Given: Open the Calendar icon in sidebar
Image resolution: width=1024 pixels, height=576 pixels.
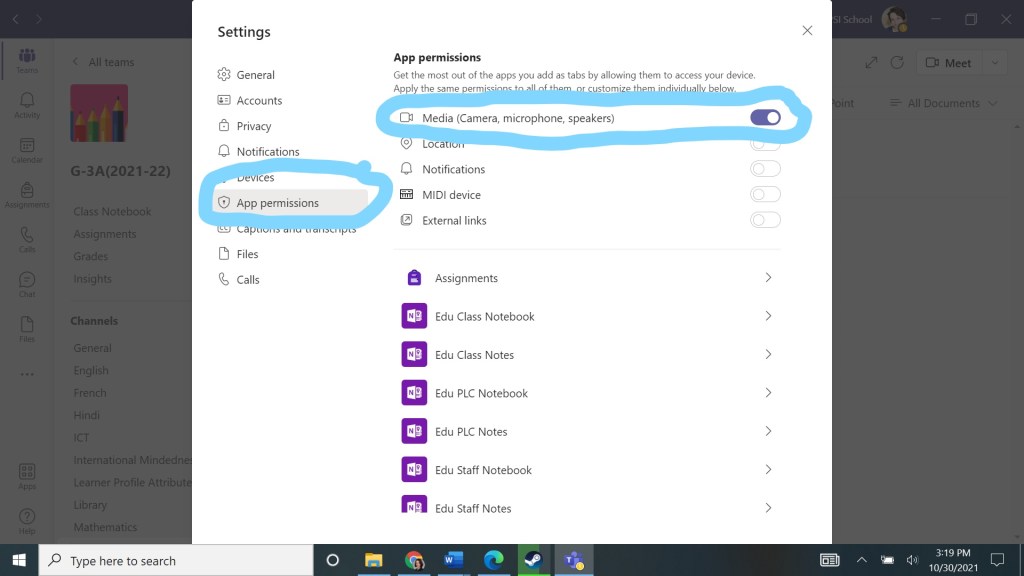Looking at the screenshot, I should click(x=27, y=150).
